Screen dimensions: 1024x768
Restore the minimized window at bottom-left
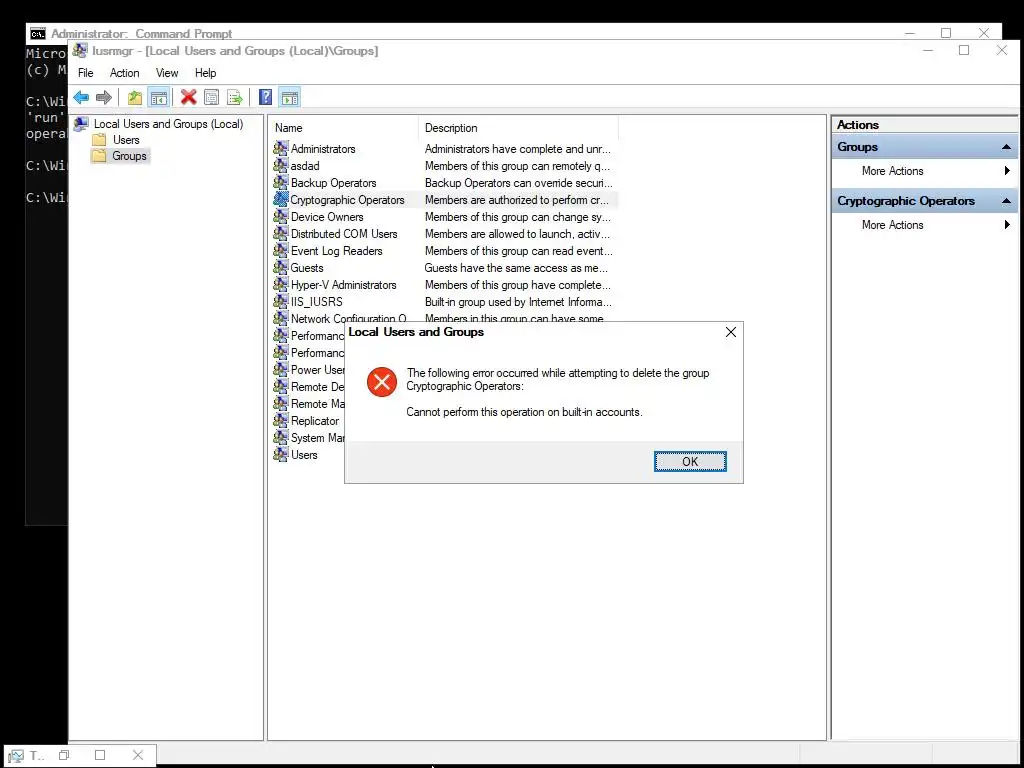click(x=64, y=755)
